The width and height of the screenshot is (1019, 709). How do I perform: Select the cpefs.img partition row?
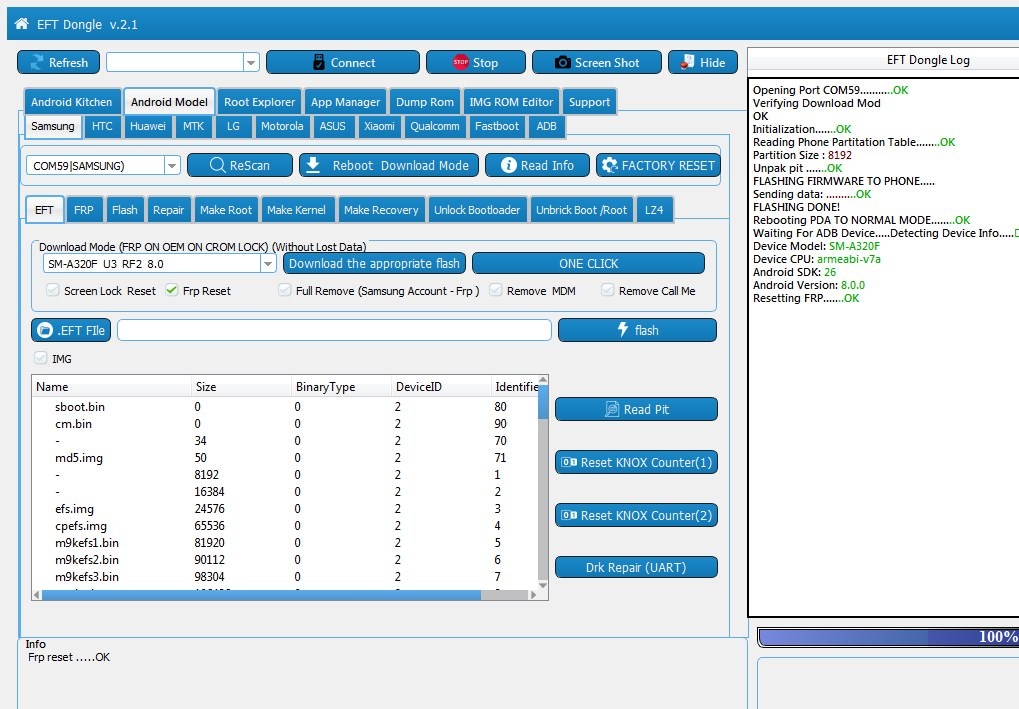pyautogui.click(x=285, y=526)
